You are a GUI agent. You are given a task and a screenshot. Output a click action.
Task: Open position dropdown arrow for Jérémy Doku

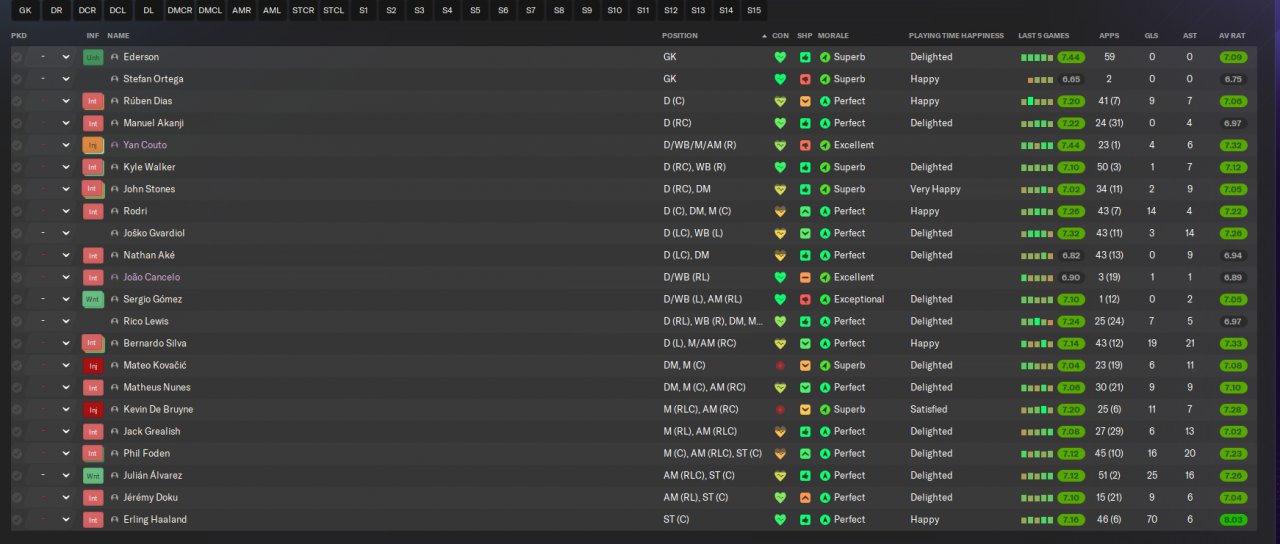click(66, 497)
